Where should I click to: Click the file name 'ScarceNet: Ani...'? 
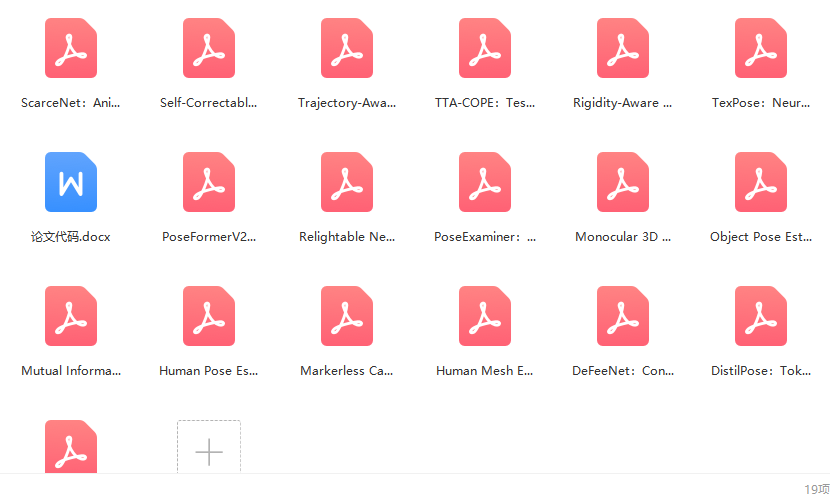click(x=70, y=103)
